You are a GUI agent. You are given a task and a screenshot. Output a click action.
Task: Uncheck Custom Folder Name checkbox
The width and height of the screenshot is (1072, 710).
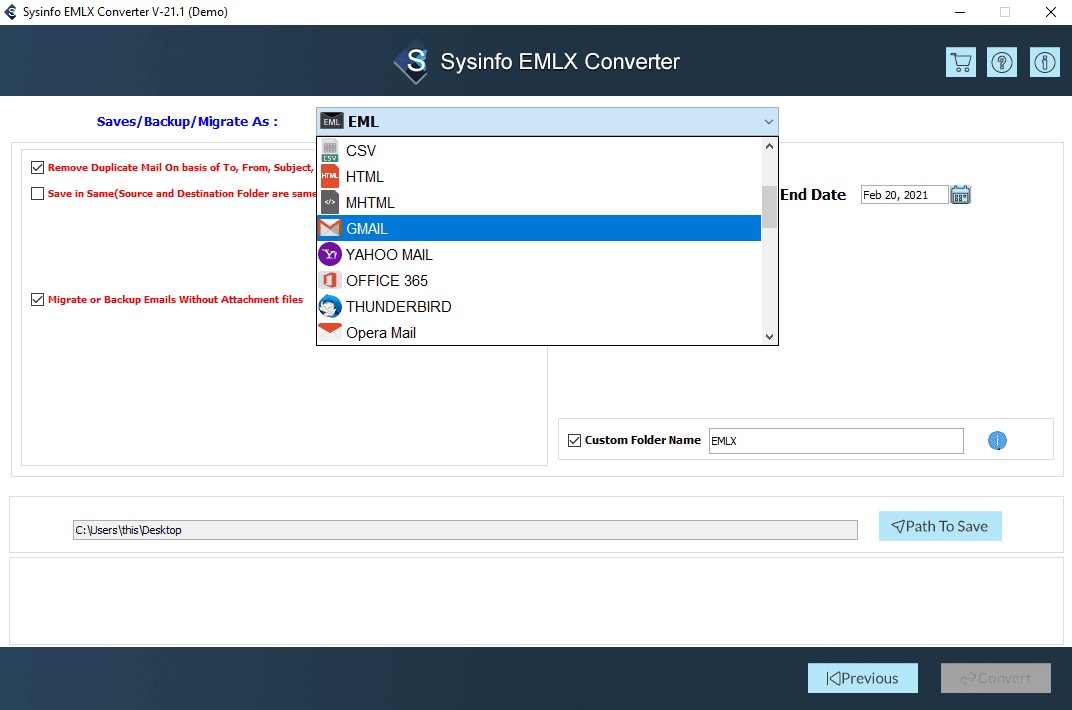574,441
